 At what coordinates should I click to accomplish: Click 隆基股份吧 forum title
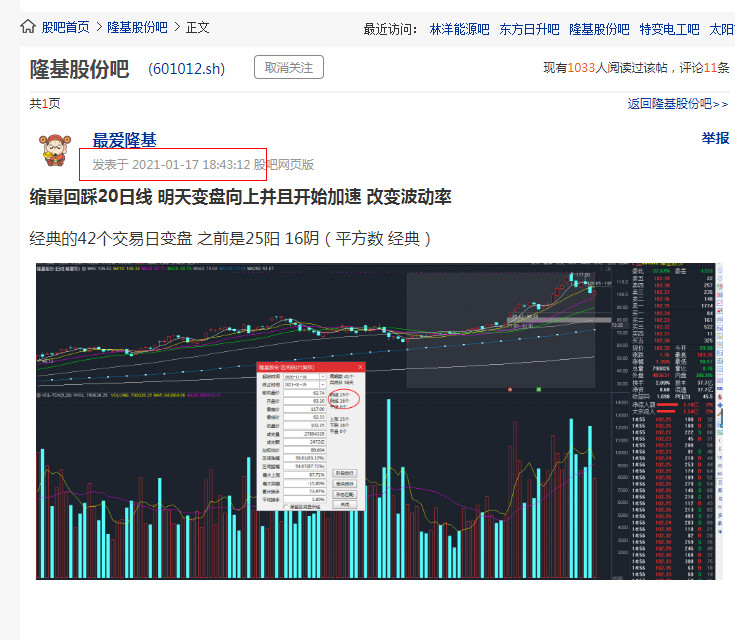click(x=79, y=69)
